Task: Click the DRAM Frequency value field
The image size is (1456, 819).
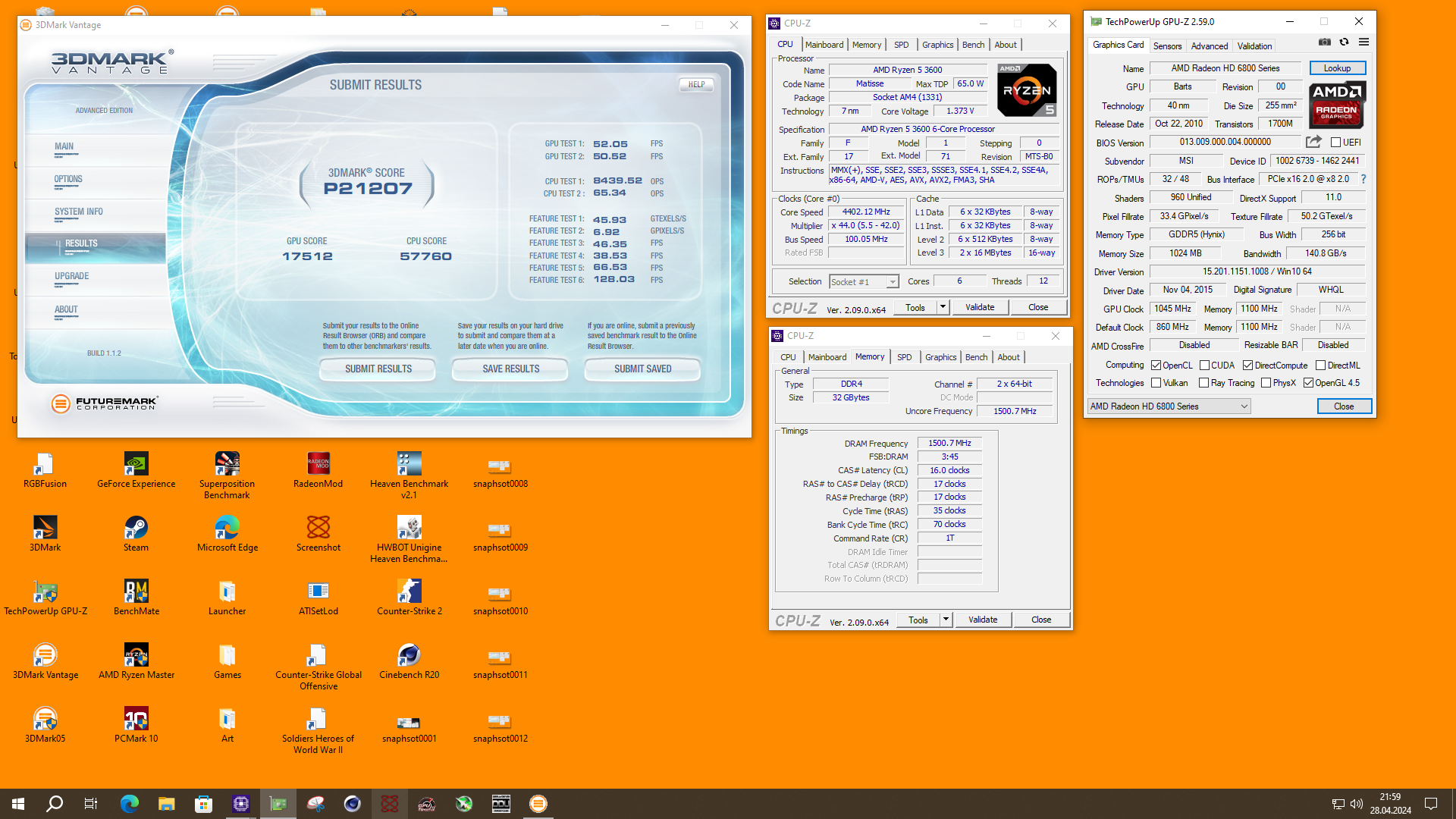Action: point(949,443)
